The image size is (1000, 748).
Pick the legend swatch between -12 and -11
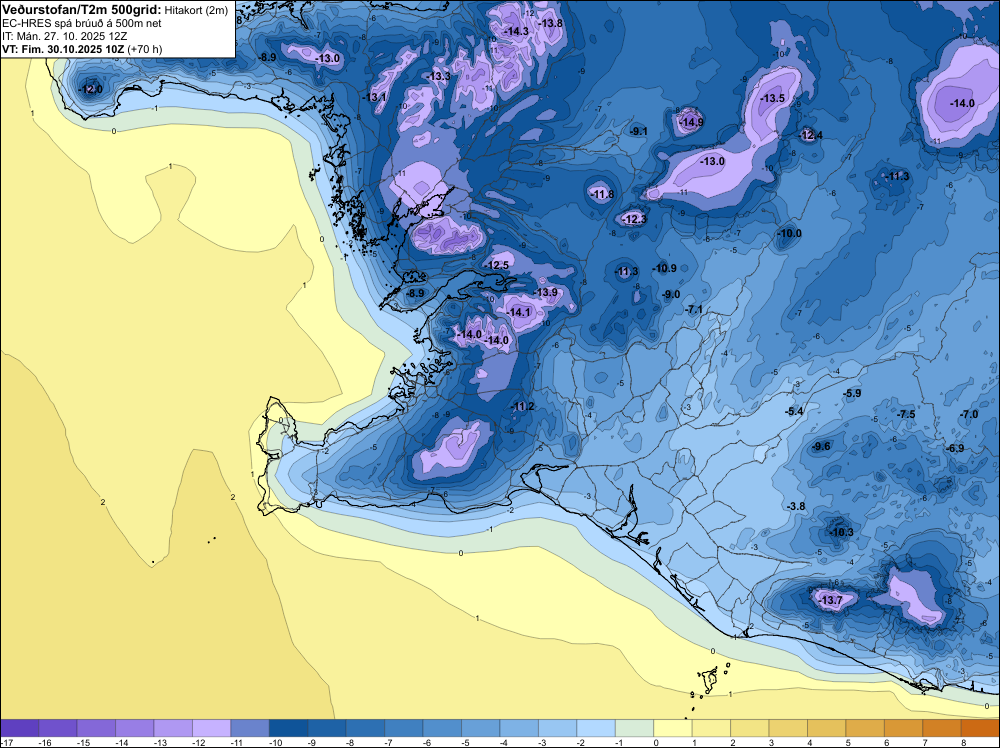[x=212, y=728]
